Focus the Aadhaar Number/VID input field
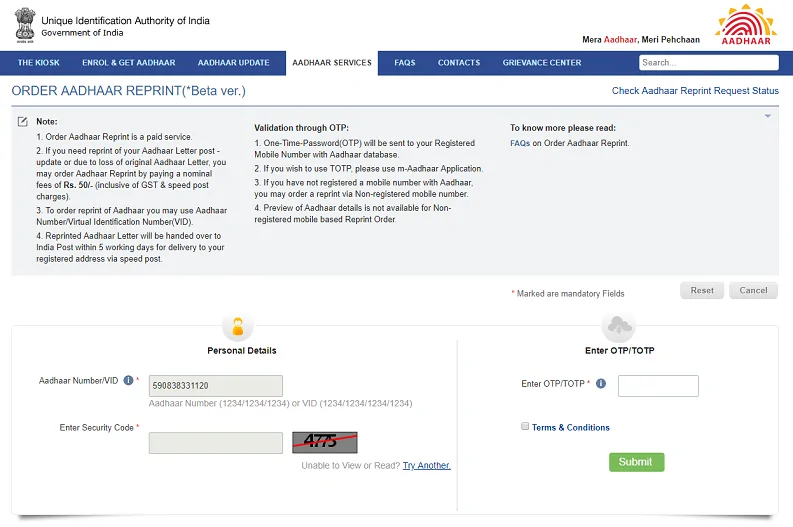The width and height of the screenshot is (793, 527). pos(215,386)
